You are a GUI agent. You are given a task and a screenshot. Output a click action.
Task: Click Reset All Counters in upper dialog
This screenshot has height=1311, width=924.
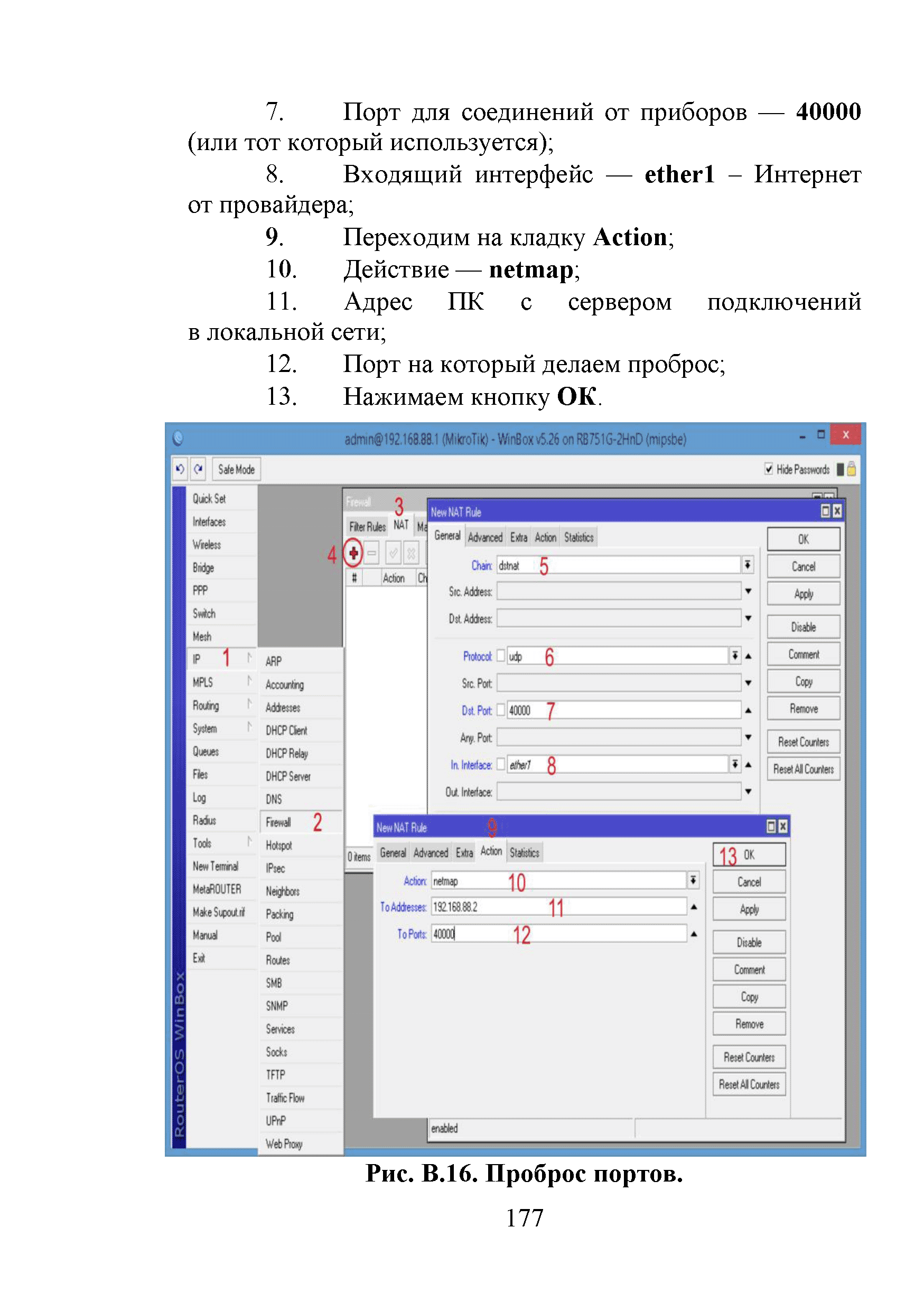[x=803, y=769]
